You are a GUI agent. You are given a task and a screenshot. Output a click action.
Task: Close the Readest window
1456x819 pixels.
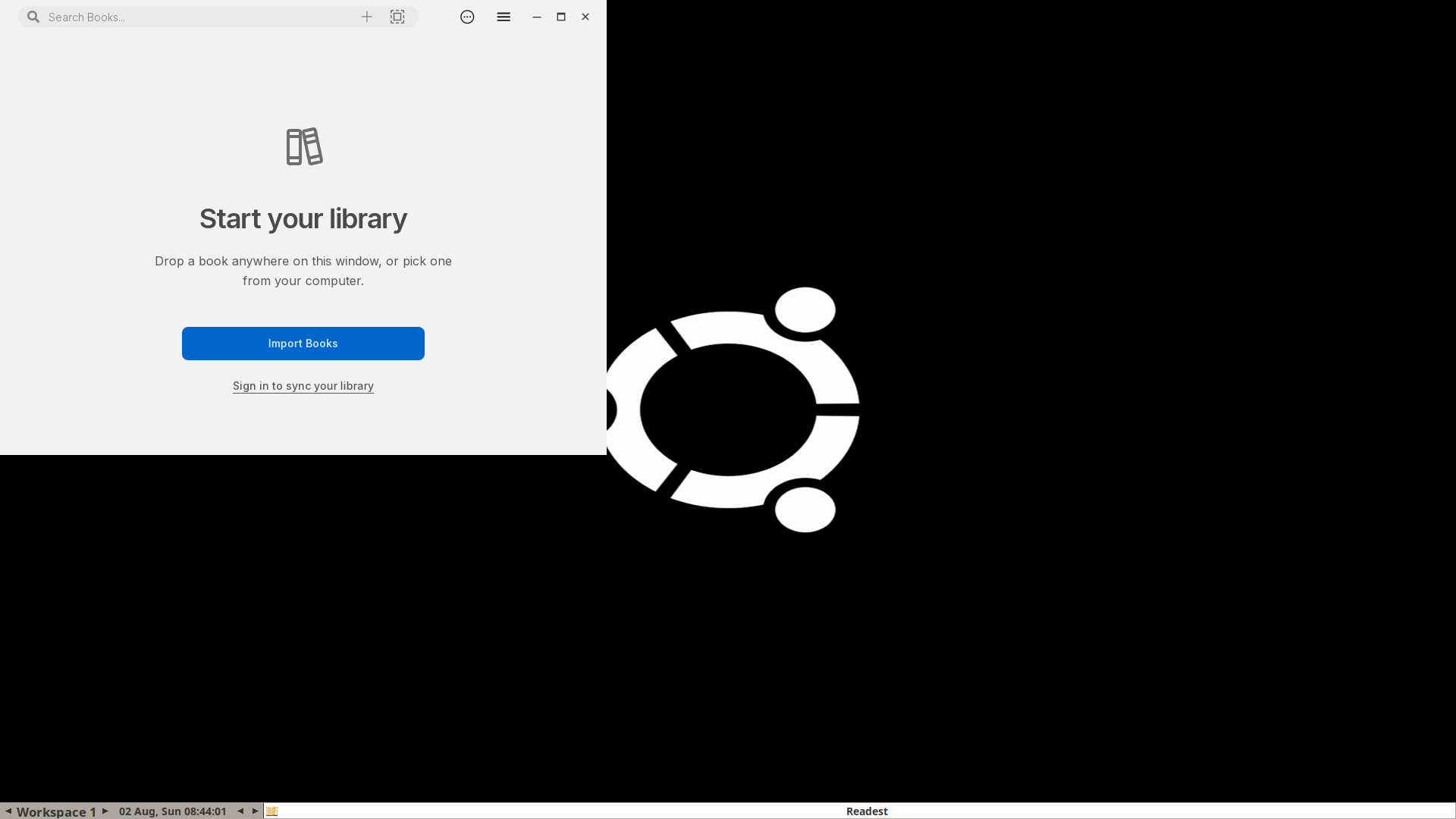[x=585, y=17]
